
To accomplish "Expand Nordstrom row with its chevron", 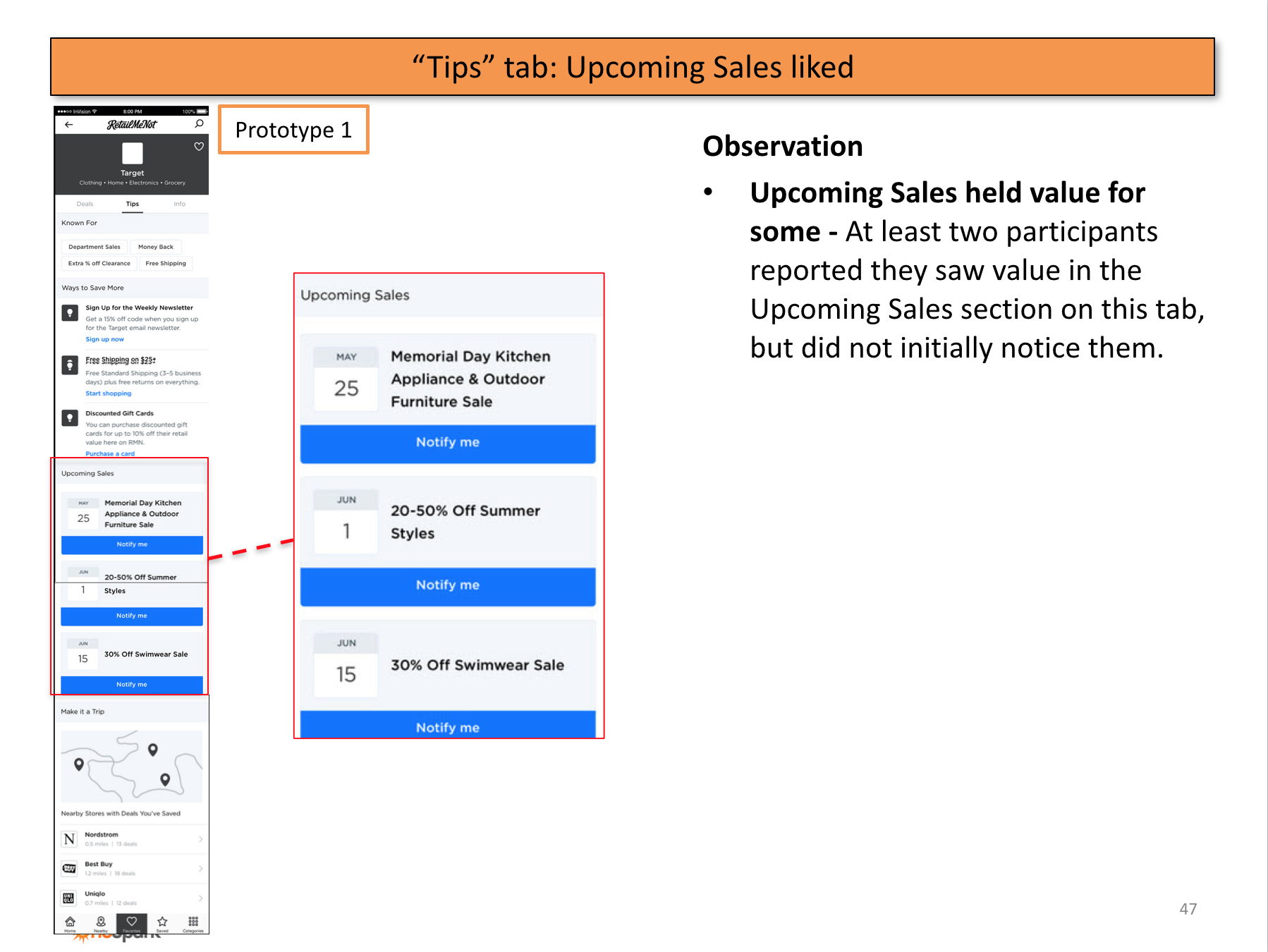I will 200,838.
